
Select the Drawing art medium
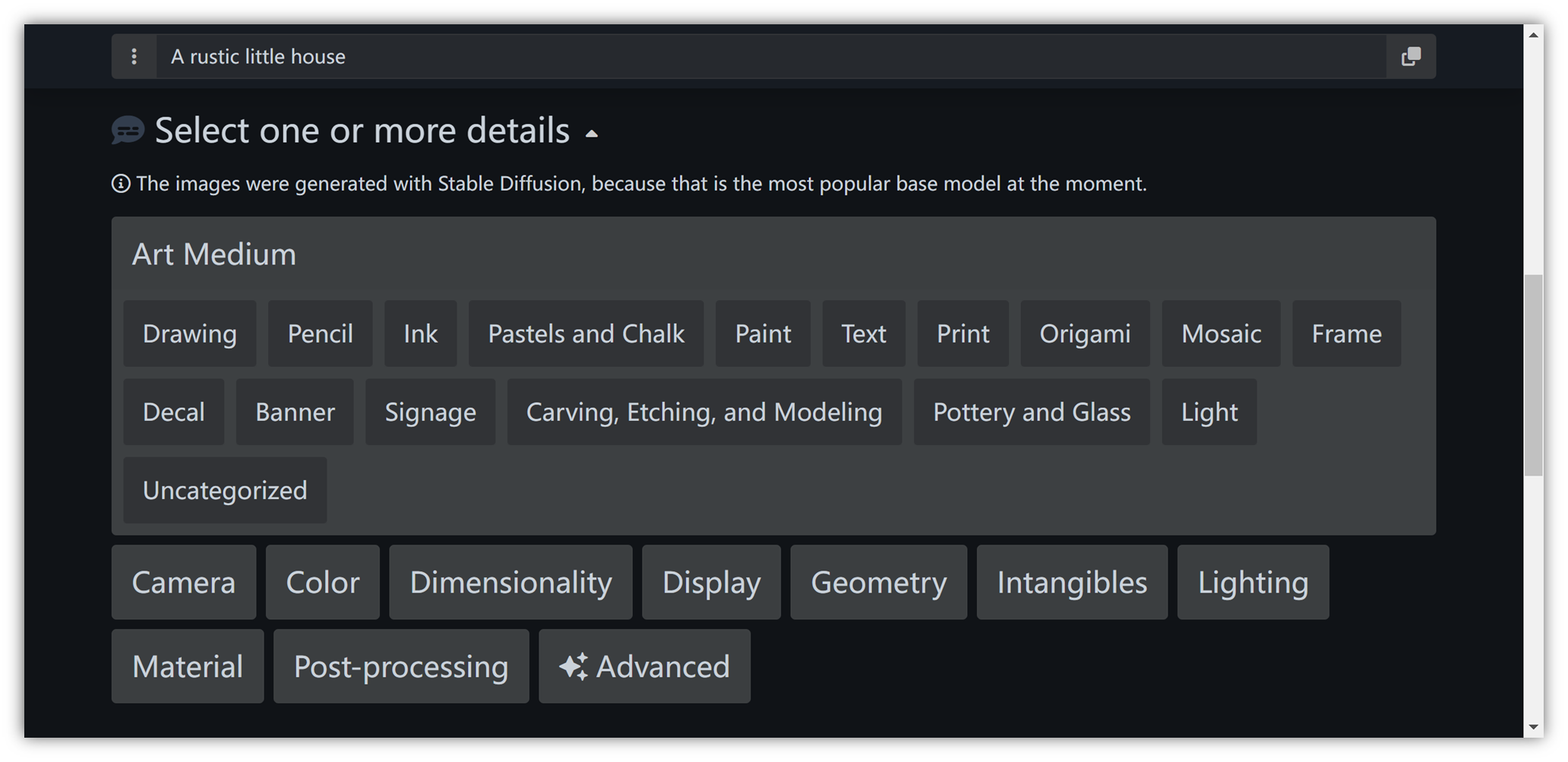189,334
